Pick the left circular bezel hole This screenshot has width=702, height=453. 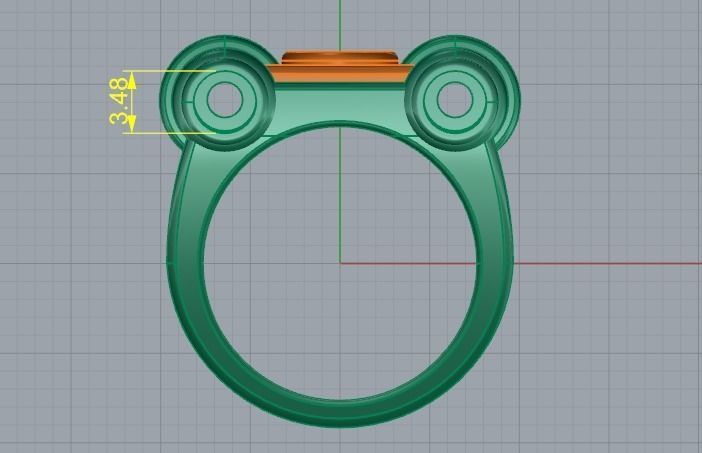(225, 100)
